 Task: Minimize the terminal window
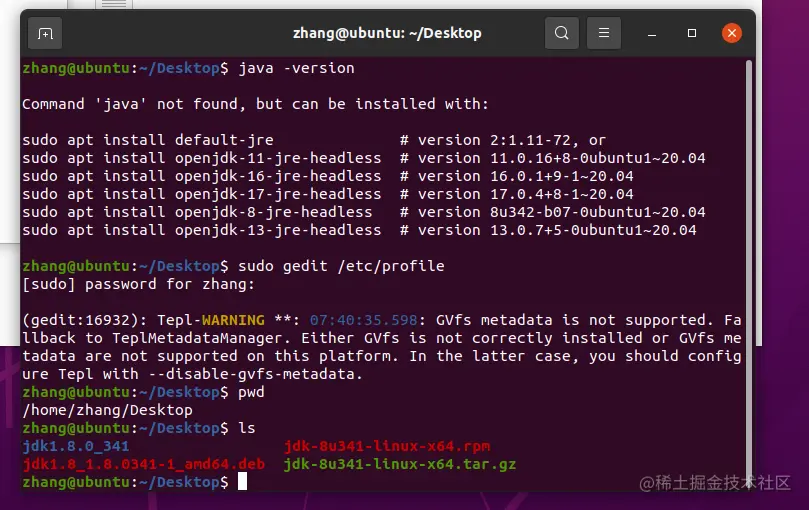(x=652, y=34)
